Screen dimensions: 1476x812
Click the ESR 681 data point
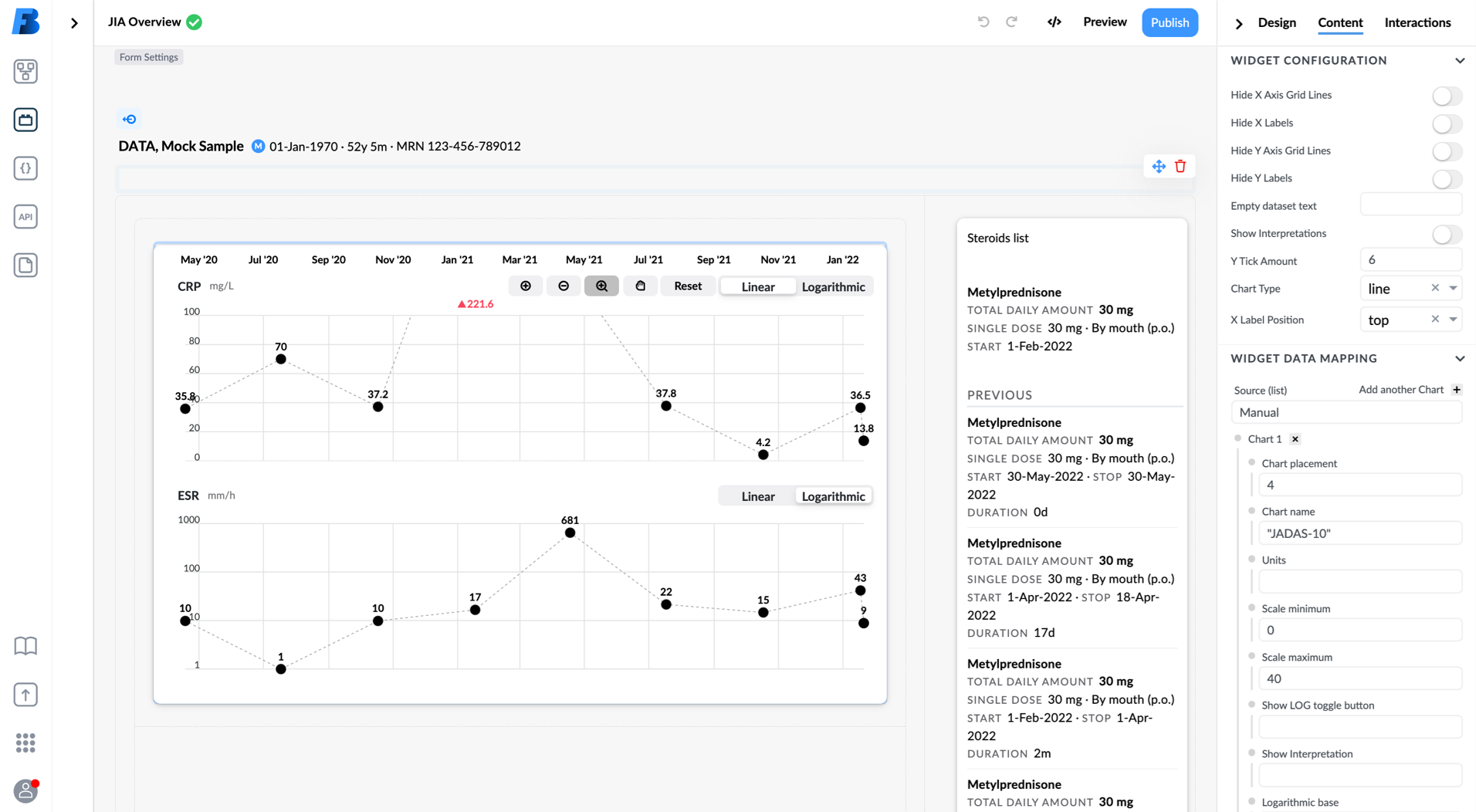point(570,533)
